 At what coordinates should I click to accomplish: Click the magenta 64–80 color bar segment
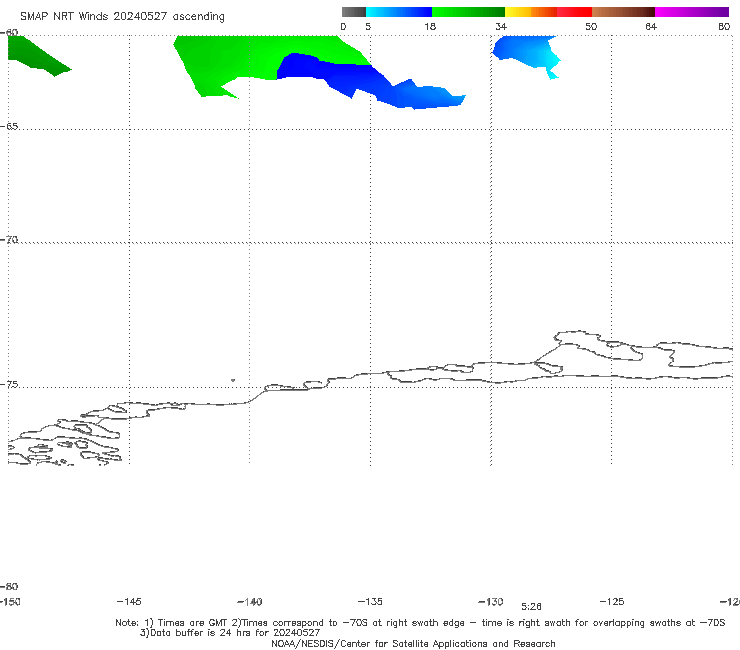[x=692, y=12]
